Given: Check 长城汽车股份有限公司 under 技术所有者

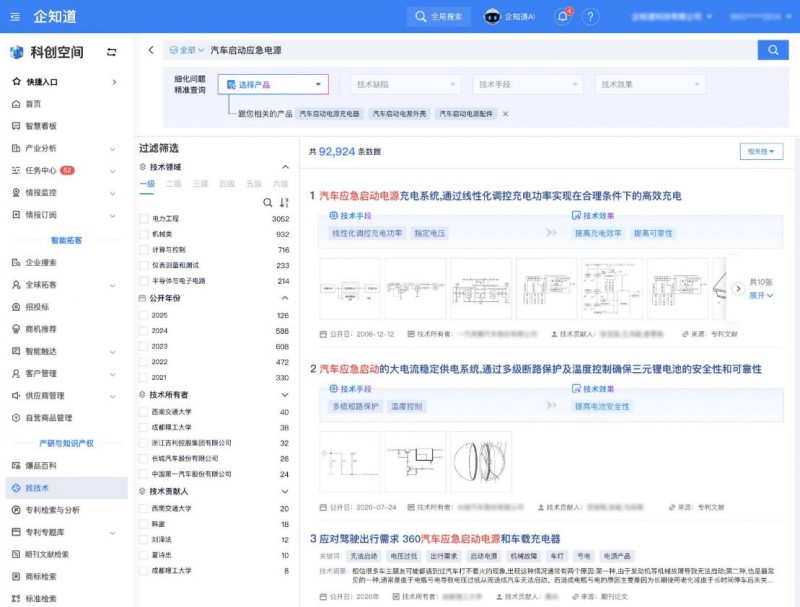Looking at the screenshot, I should [142, 458].
